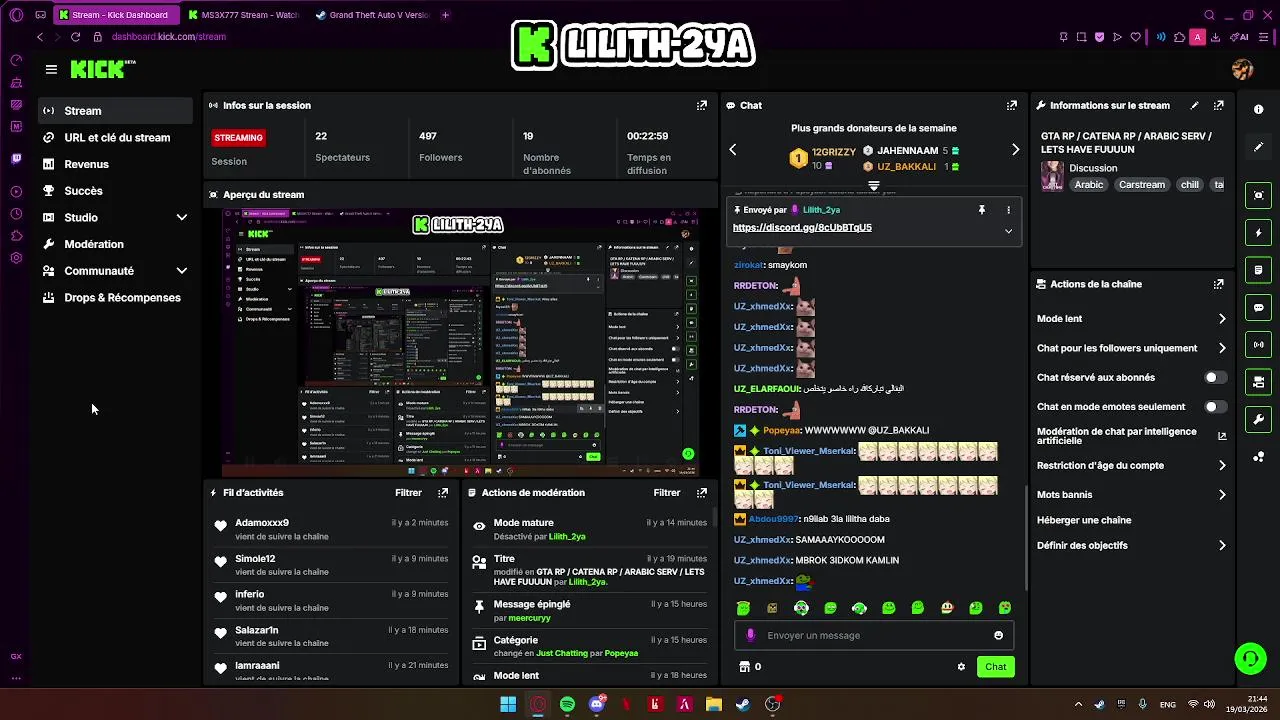Toggle Chat réservé aux abonnés switch
Image resolution: width=1280 pixels, height=720 pixels.
point(1215,377)
